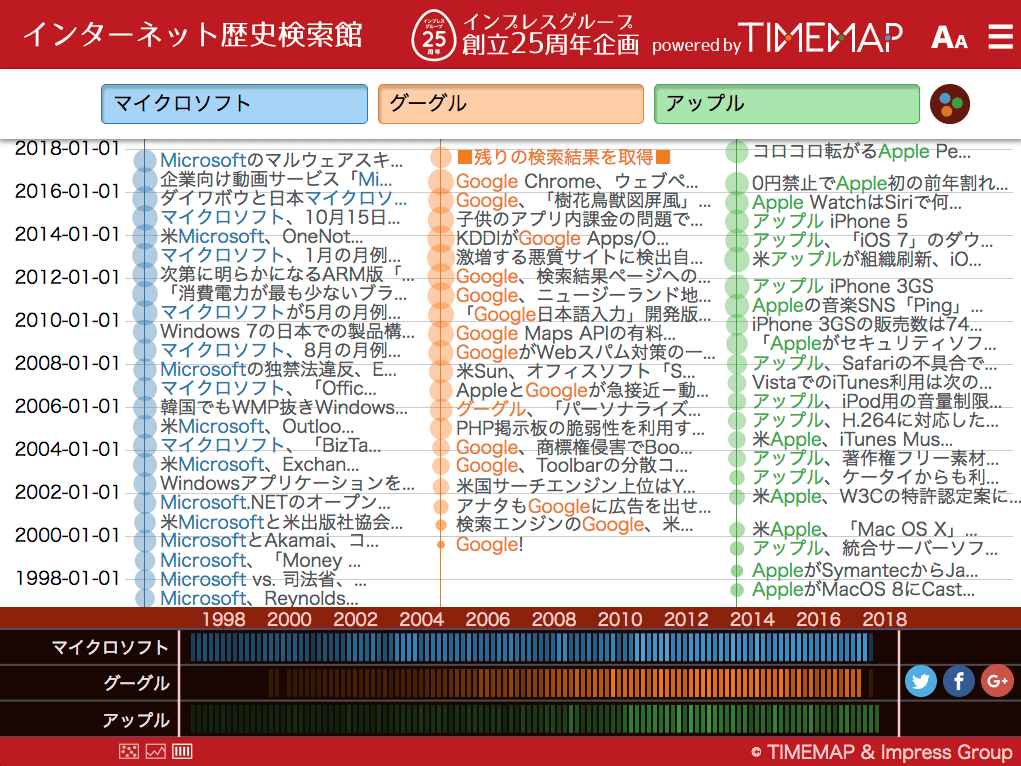Select the scatter plot view icon

129,751
